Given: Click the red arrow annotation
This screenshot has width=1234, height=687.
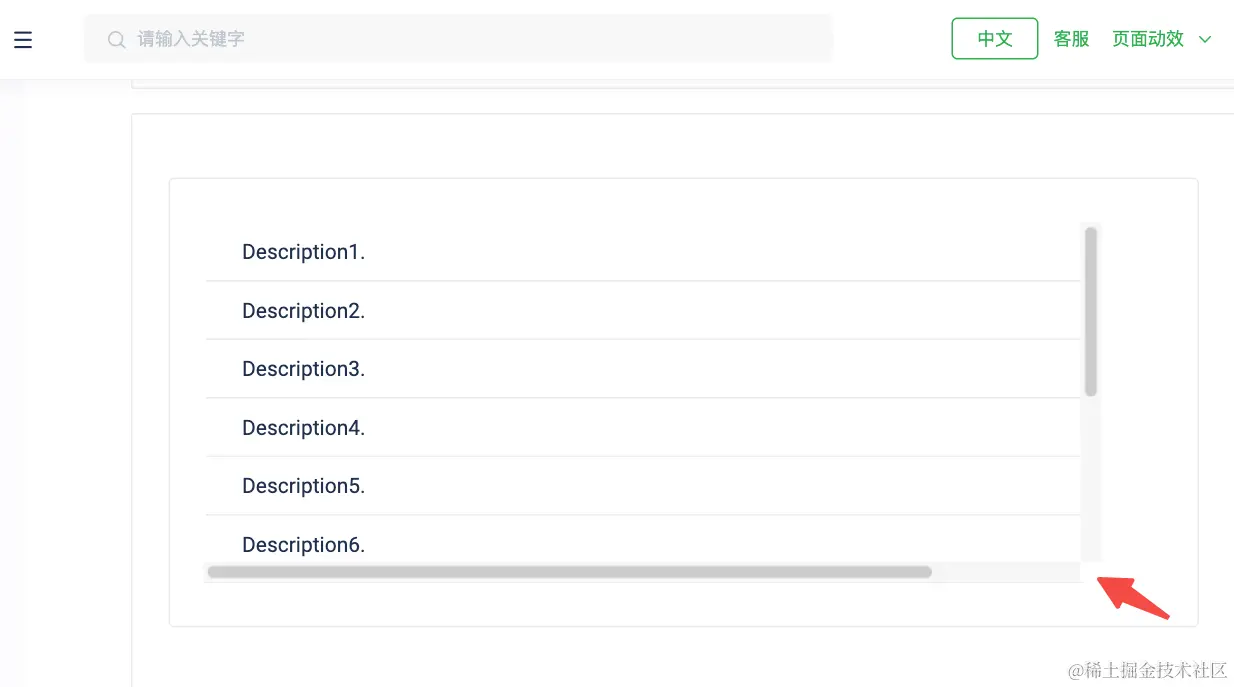Looking at the screenshot, I should pyautogui.click(x=1133, y=597).
